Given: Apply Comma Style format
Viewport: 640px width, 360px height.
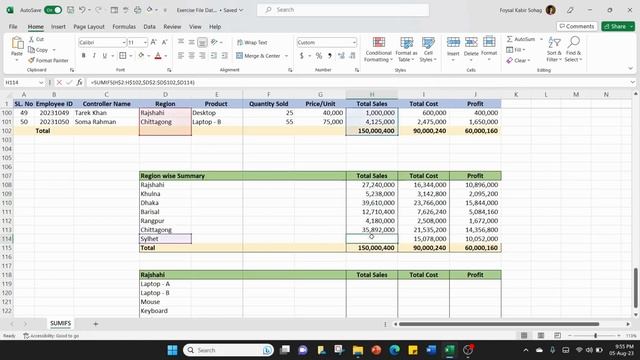Looking at the screenshot, I should pos(329,56).
